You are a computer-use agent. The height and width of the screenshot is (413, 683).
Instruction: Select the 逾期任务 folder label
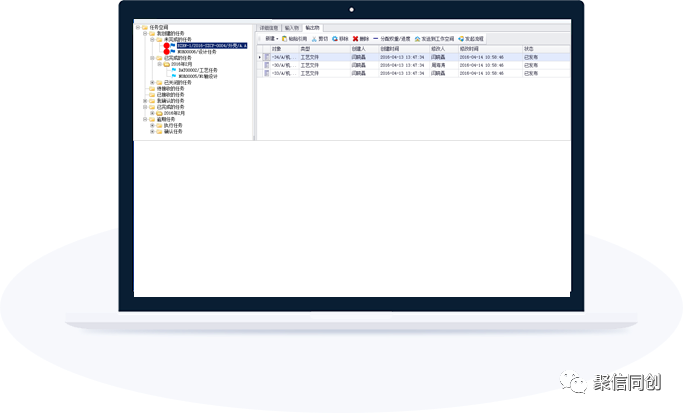166,119
